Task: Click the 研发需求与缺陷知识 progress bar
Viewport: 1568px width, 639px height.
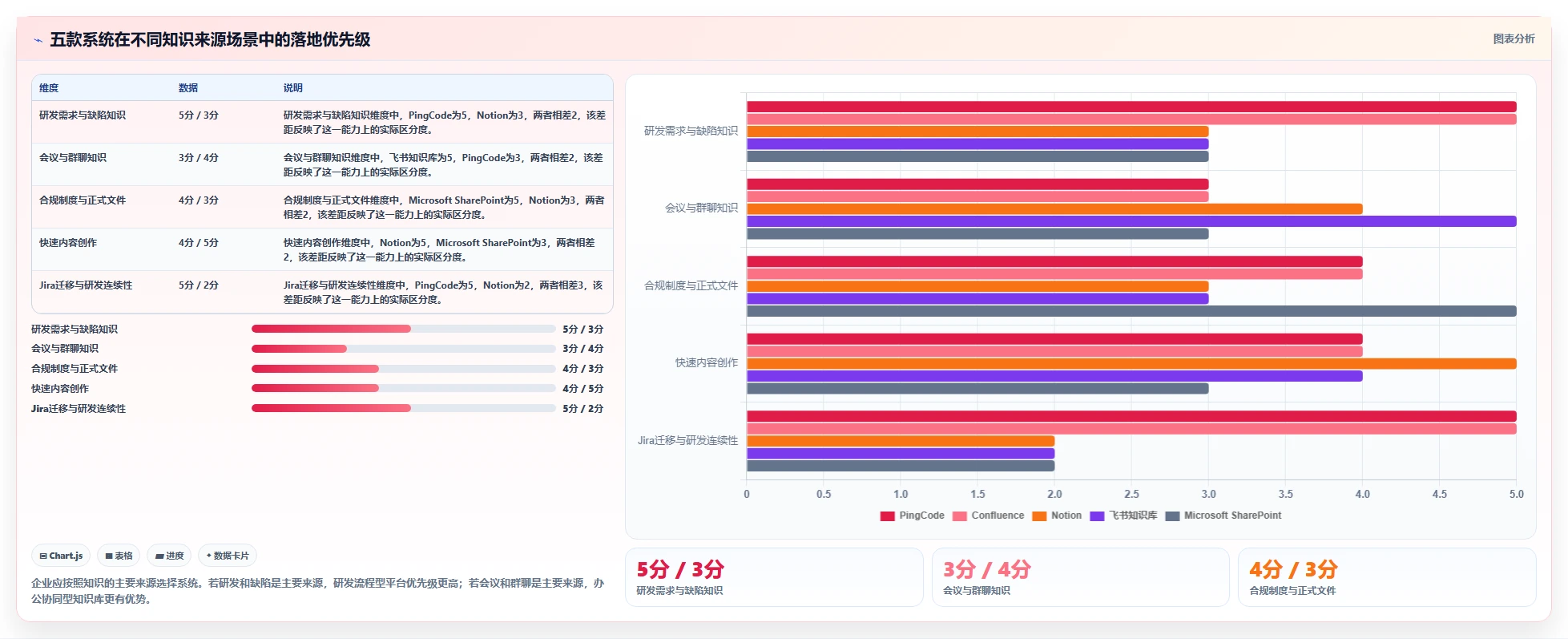Action: [403, 329]
